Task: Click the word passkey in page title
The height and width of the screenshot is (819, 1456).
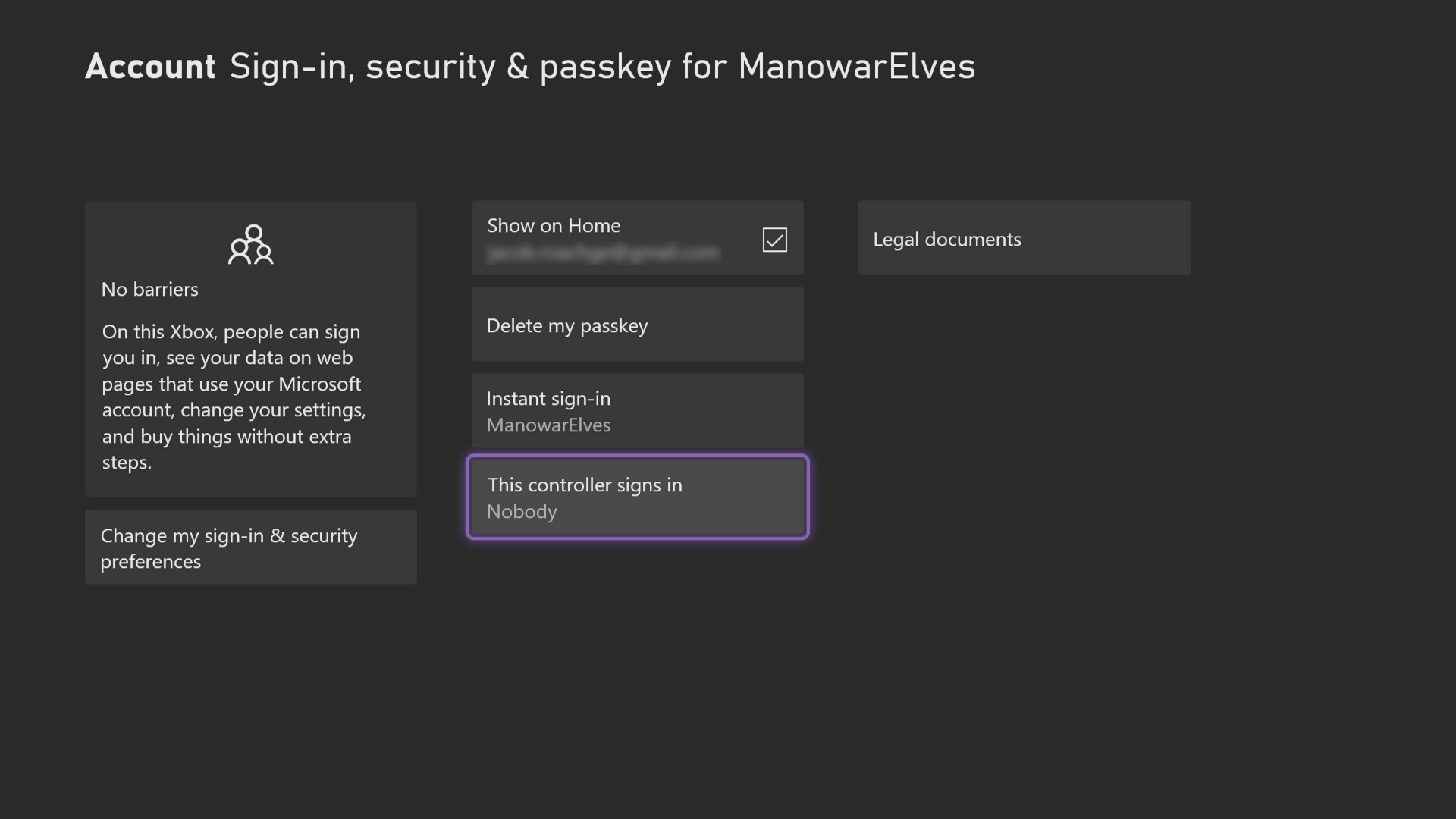Action: tap(605, 67)
